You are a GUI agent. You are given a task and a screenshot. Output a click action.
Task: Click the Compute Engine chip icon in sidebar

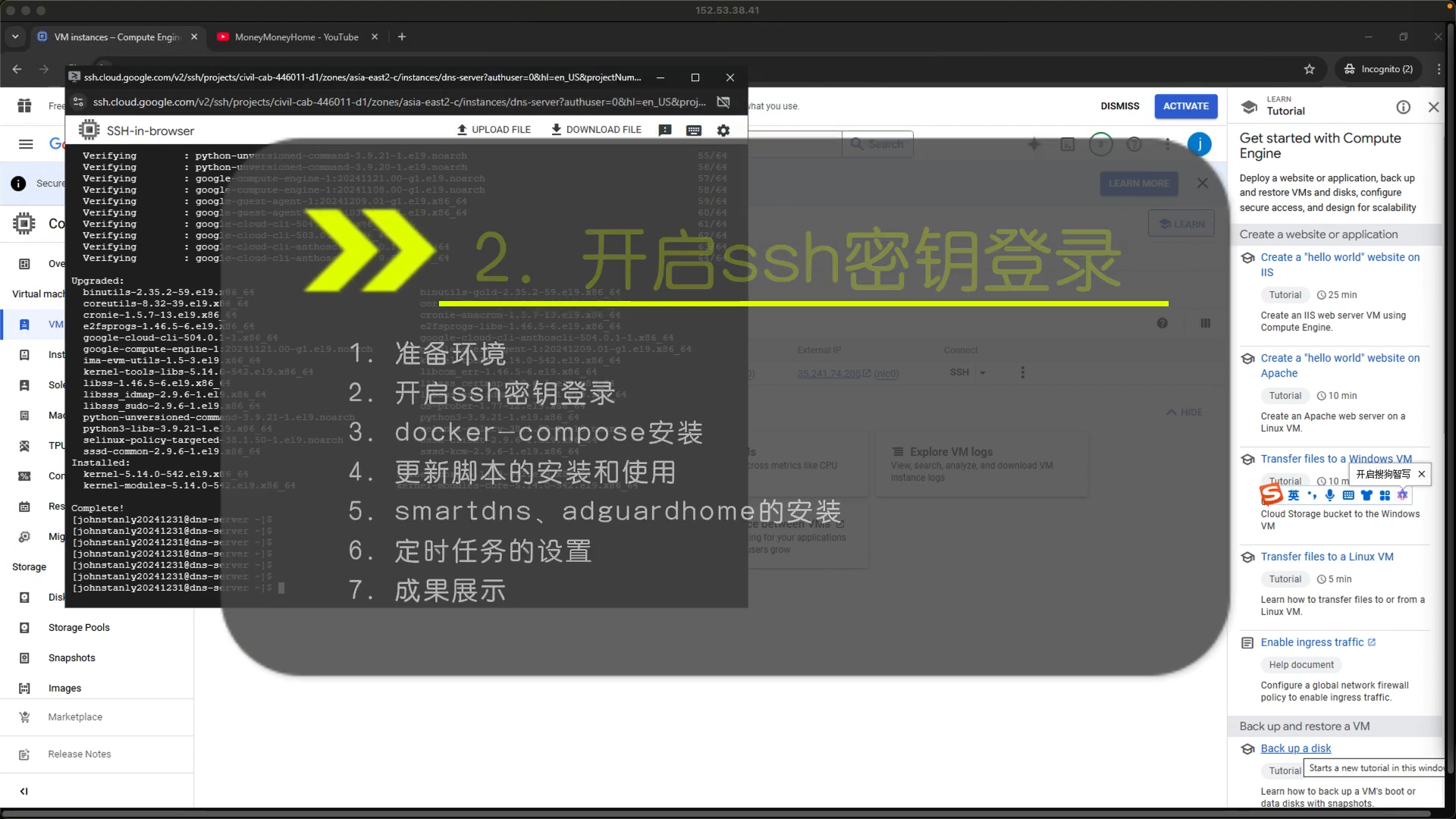(24, 223)
